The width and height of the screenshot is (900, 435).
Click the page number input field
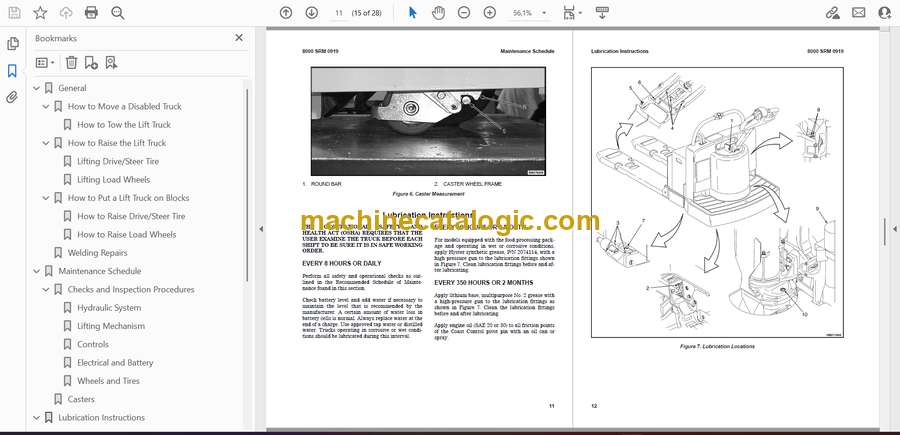click(x=339, y=13)
